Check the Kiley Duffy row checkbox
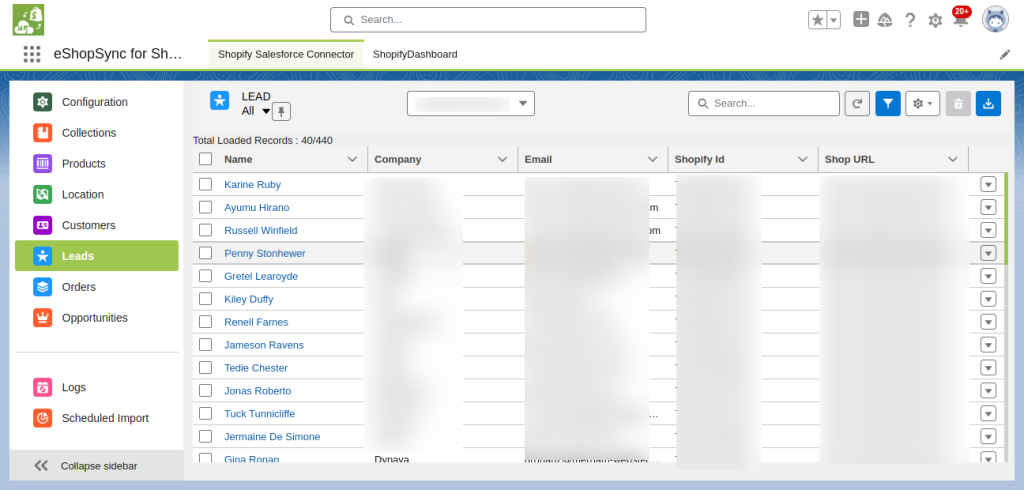Image resolution: width=1024 pixels, height=490 pixels. point(206,299)
